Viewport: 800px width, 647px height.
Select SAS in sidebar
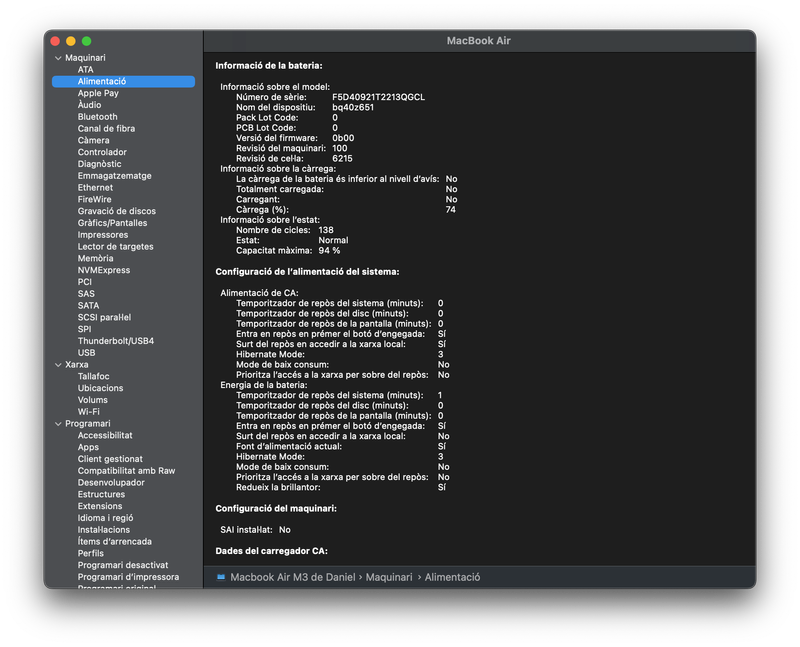point(86,294)
